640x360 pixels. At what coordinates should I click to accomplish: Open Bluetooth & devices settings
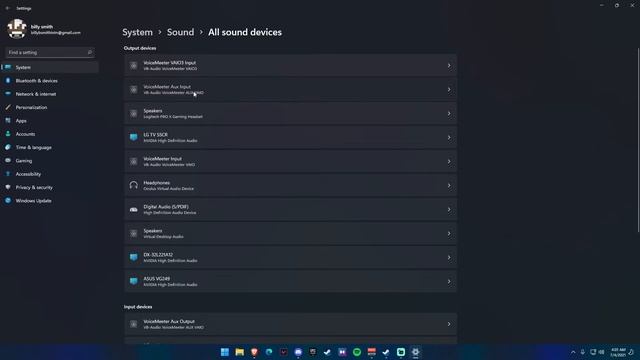tap(50, 81)
